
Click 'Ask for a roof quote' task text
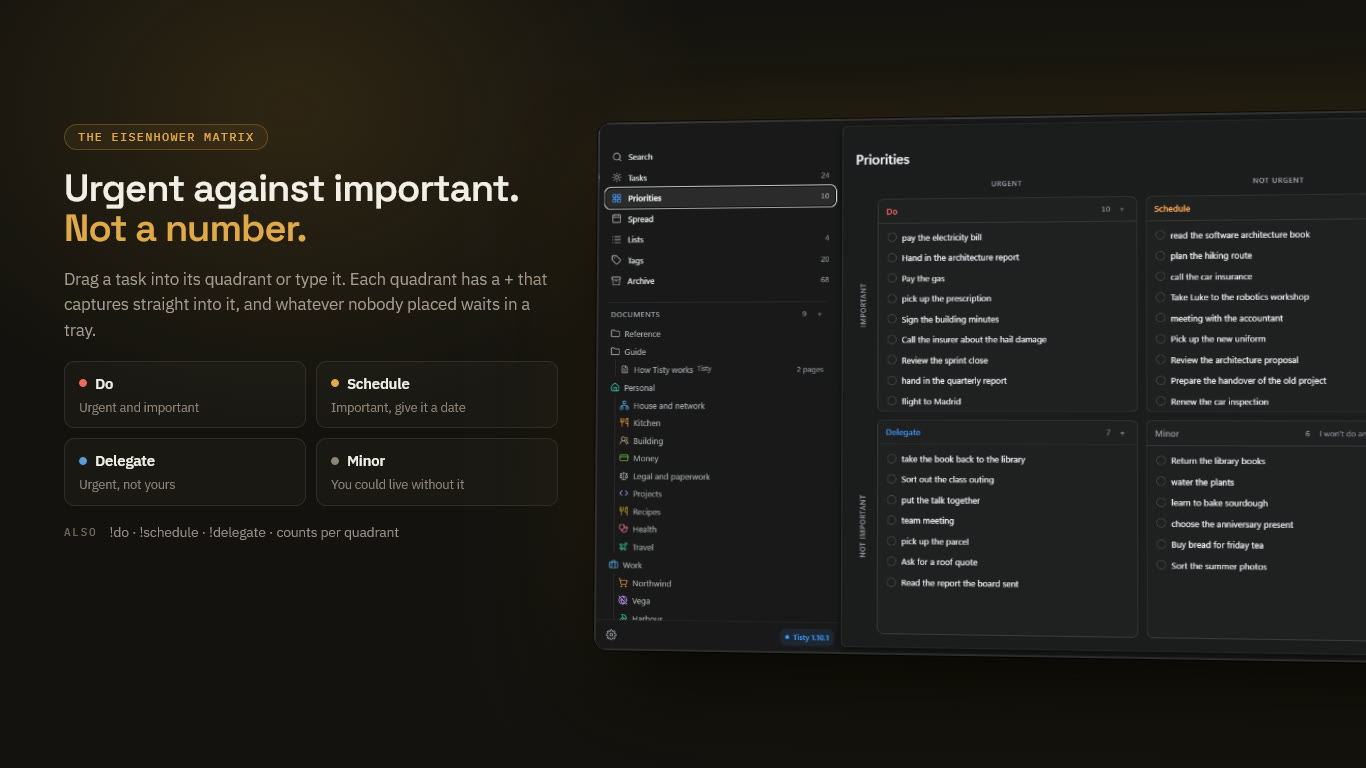click(939, 562)
